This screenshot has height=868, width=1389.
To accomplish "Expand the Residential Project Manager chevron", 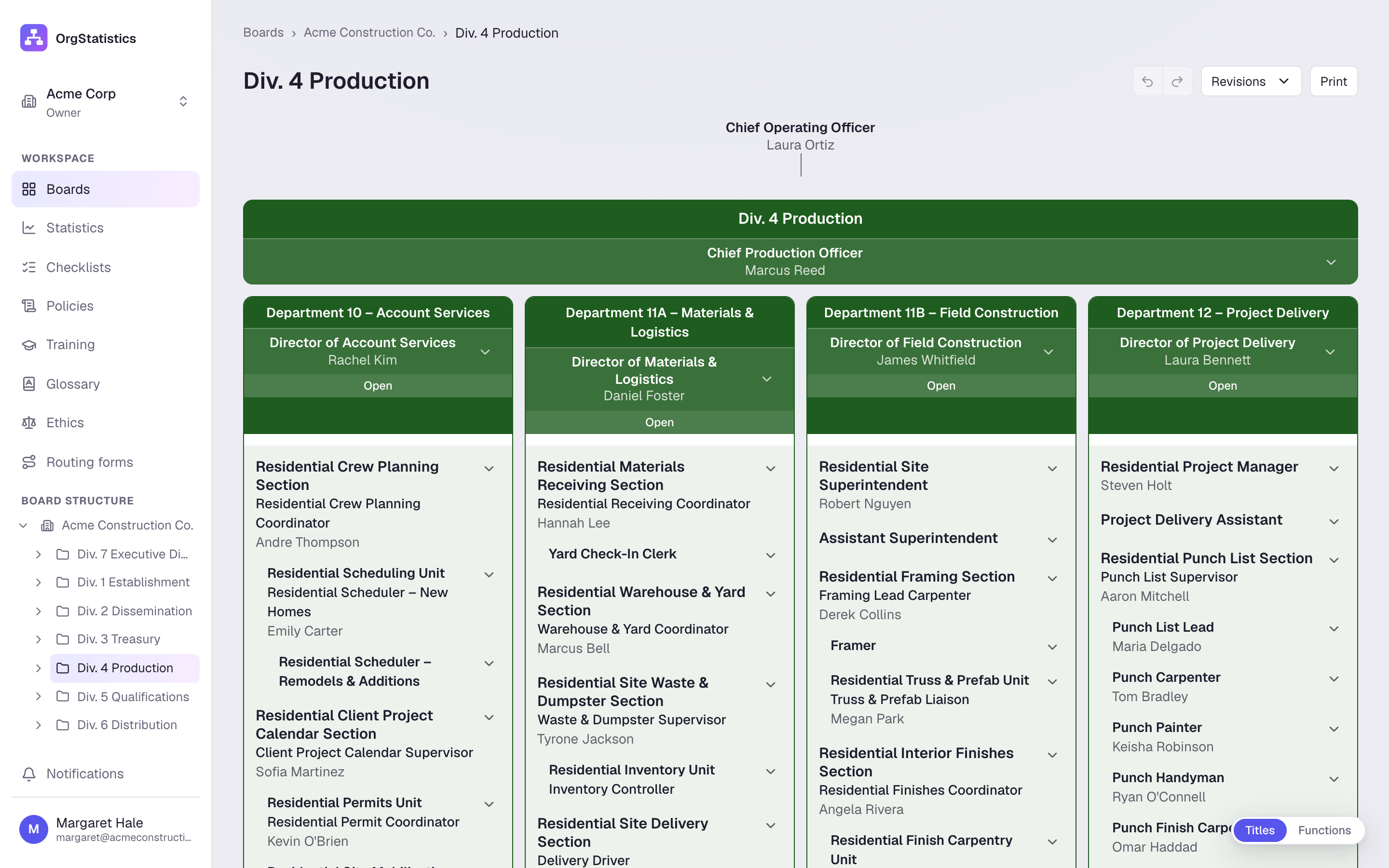I will pyautogui.click(x=1334, y=469).
